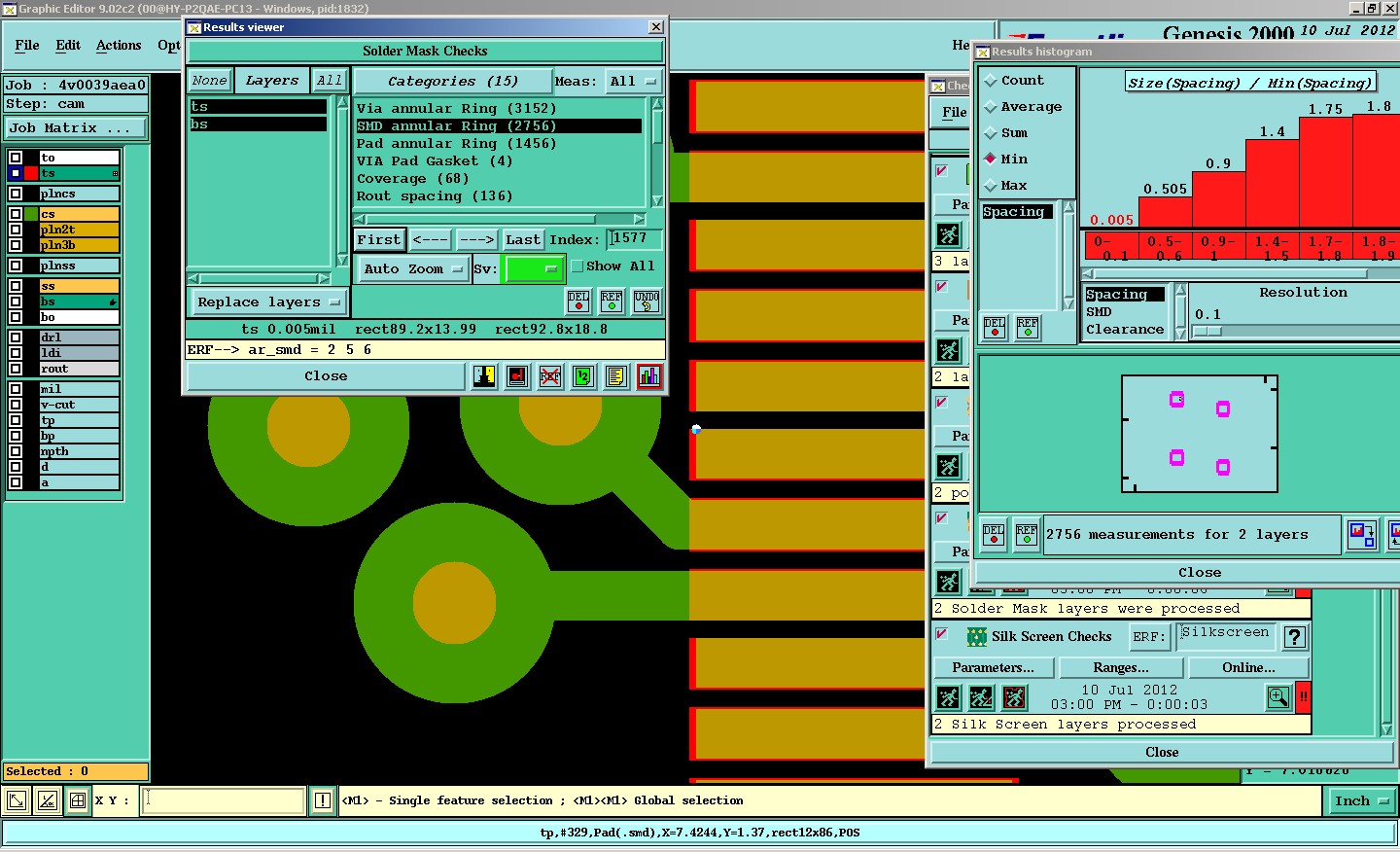Viewport: 1400px width, 852px height.
Task: Run Silk Screen Checks first running-man icon
Action: [x=948, y=697]
